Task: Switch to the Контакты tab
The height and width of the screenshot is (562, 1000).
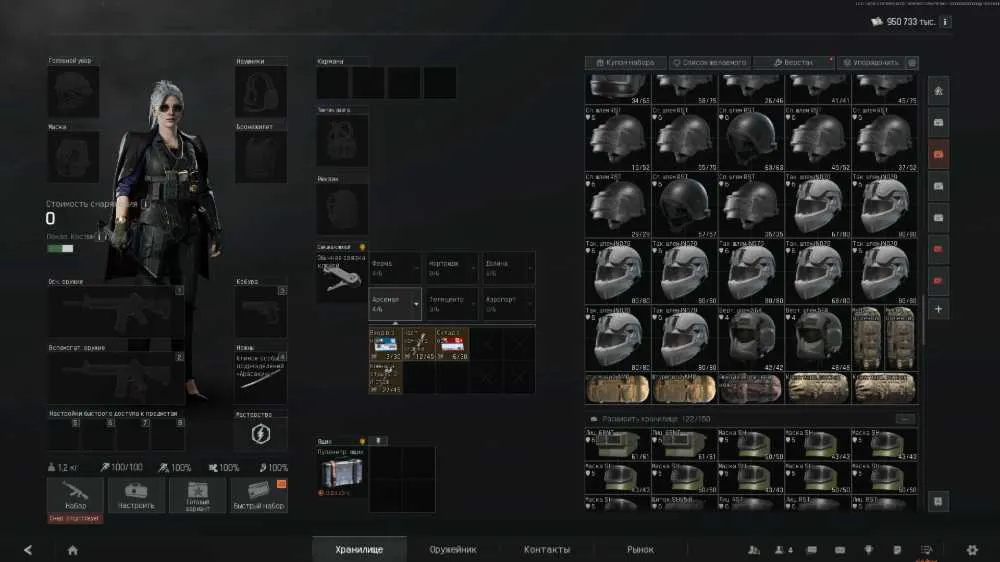Action: pos(547,549)
